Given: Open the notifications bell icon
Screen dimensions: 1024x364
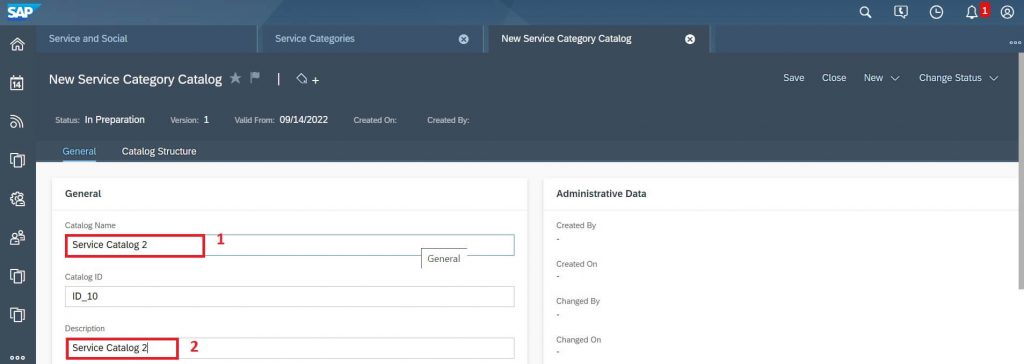Looking at the screenshot, I should pyautogui.click(x=972, y=12).
